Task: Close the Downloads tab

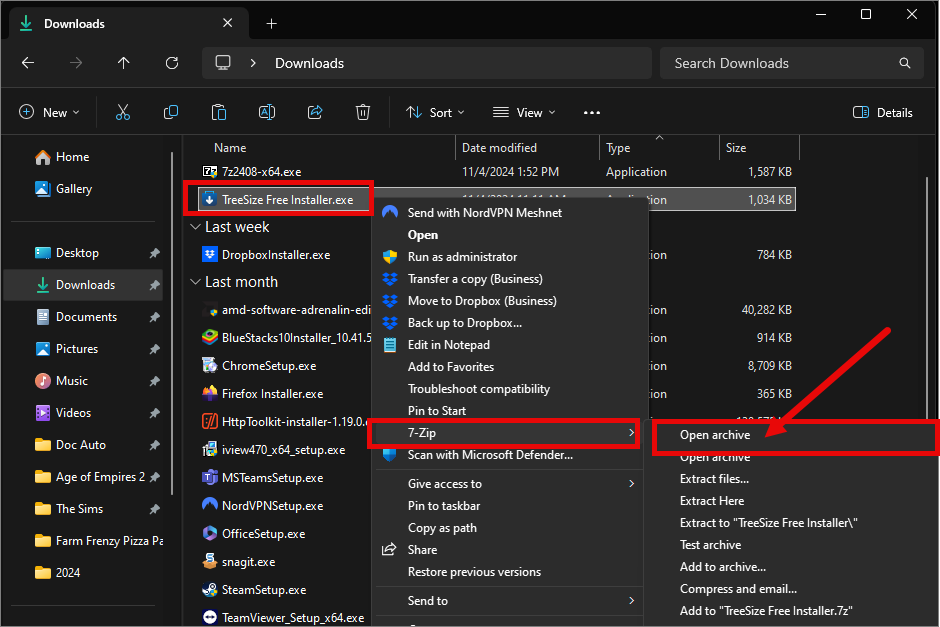Action: pyautogui.click(x=228, y=23)
